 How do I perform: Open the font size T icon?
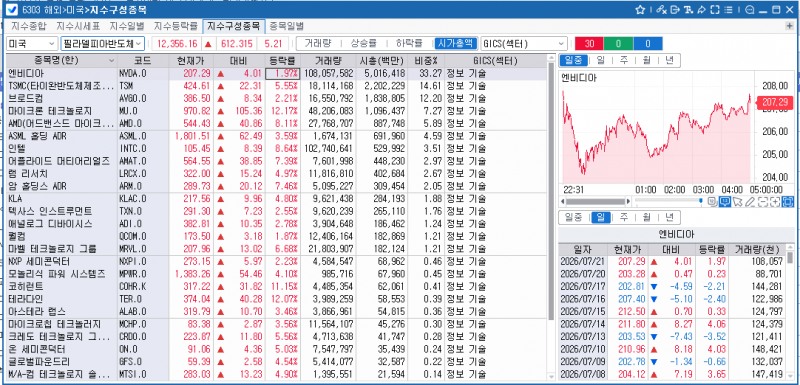coord(689,10)
